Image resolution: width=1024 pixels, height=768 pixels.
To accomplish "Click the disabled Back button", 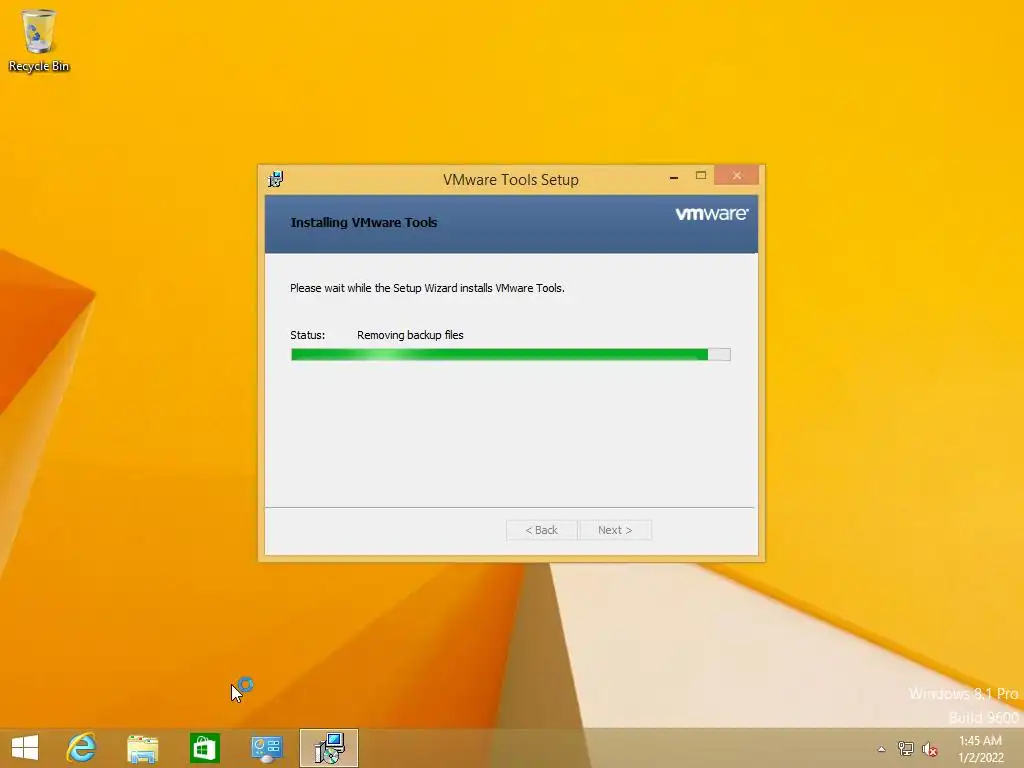I will coord(541,530).
